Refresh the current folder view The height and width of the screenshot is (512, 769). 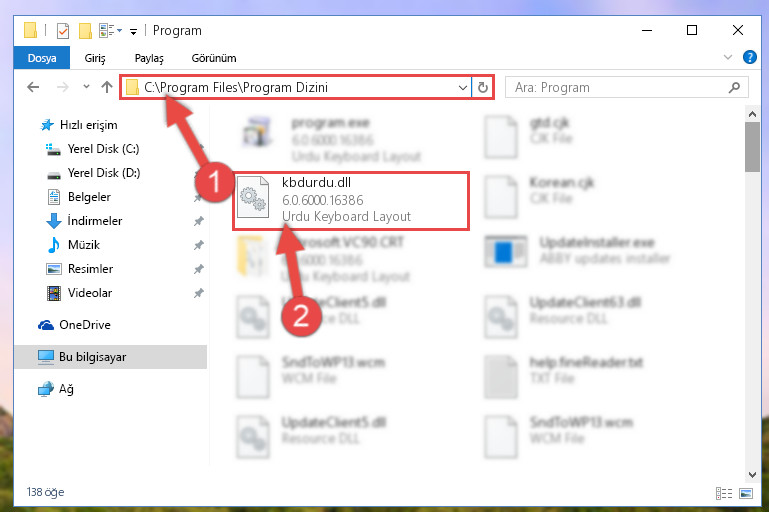coord(483,87)
